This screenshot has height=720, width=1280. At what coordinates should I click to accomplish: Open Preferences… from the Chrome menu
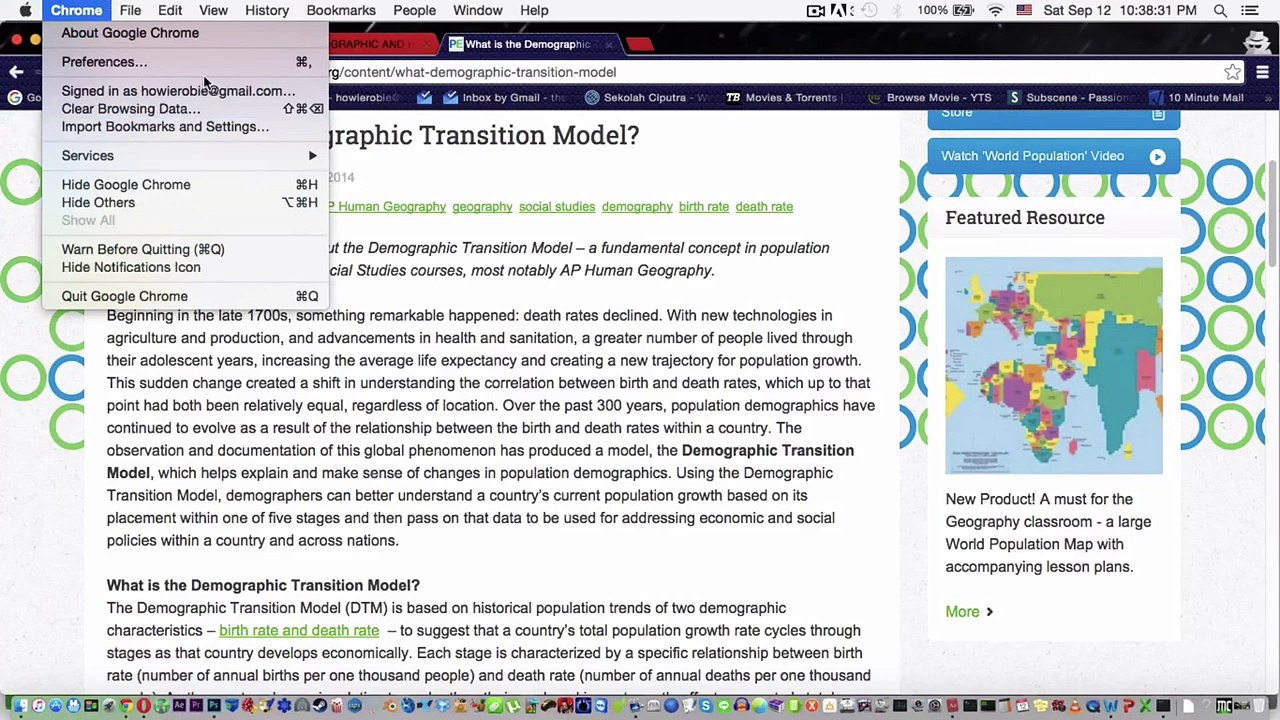click(186, 62)
